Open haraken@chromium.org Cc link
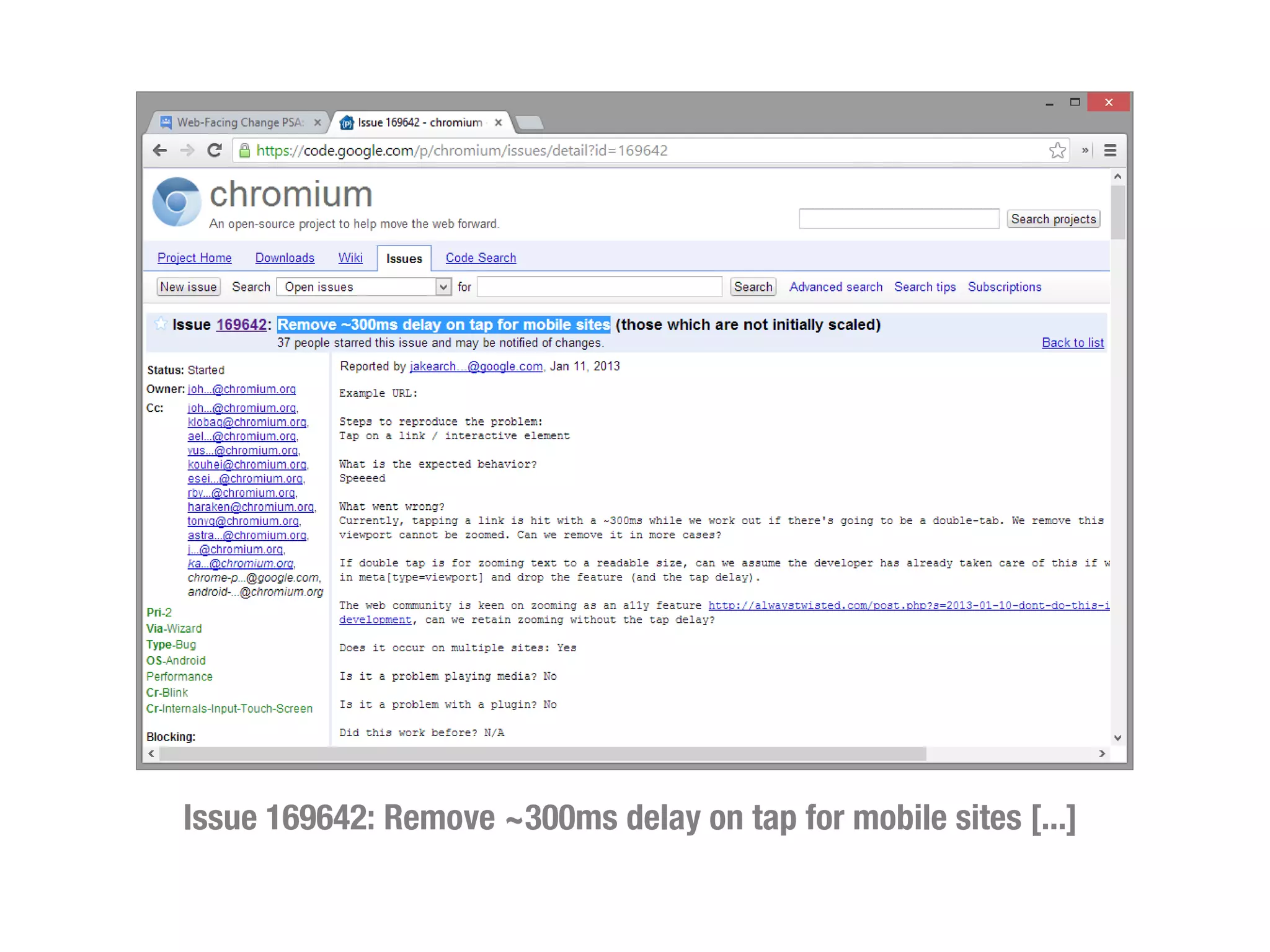Image resolution: width=1270 pixels, height=952 pixels. pyautogui.click(x=251, y=507)
